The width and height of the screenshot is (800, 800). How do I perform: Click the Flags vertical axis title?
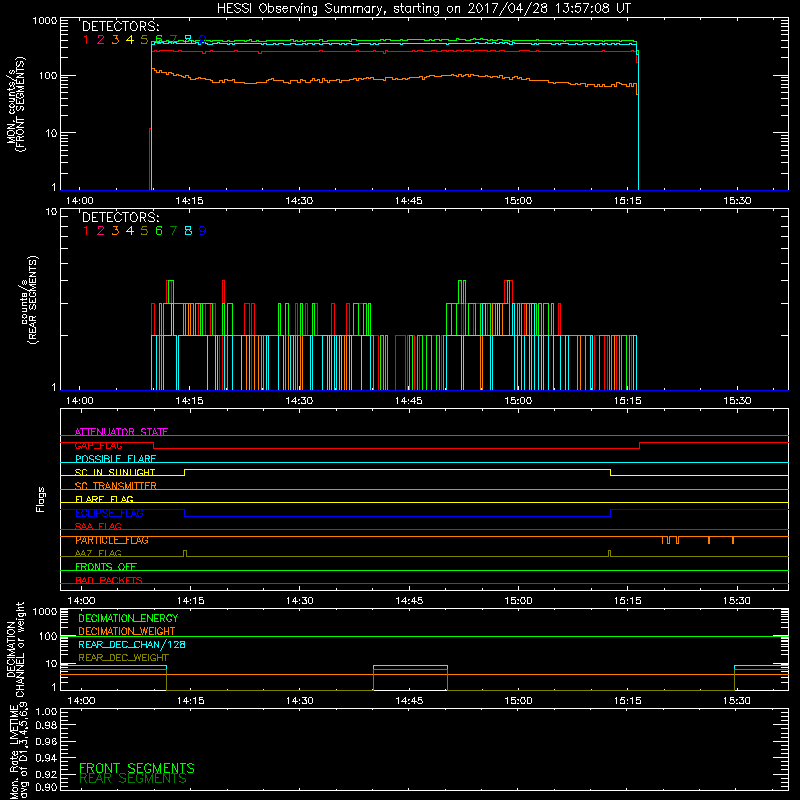[41, 499]
